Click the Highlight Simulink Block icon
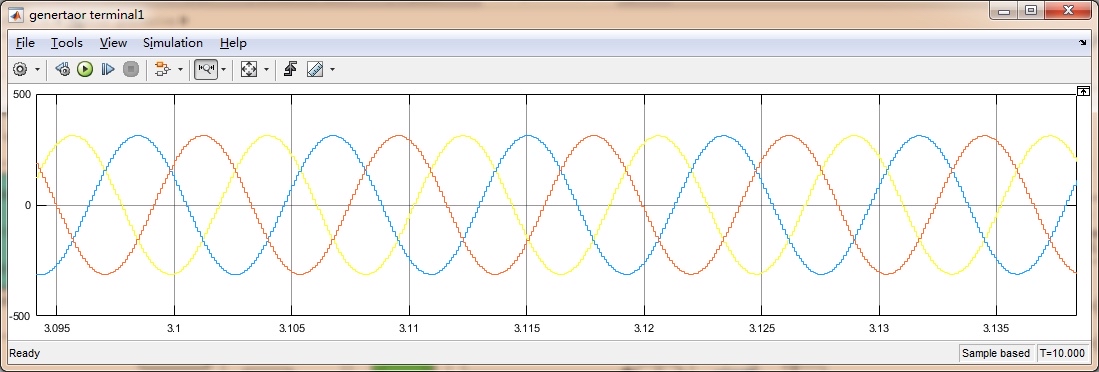The height and width of the screenshot is (372, 1099). point(163,69)
